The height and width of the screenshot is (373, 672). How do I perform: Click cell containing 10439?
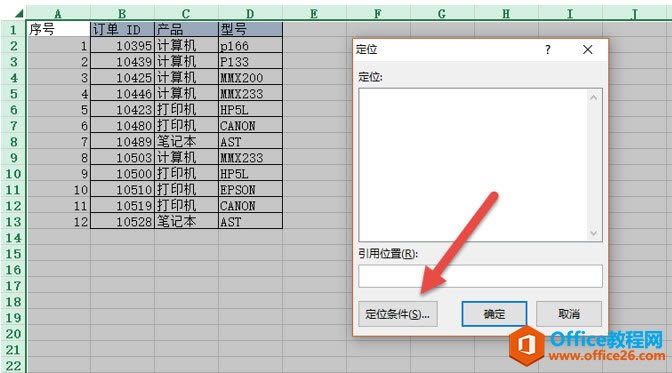(122, 61)
